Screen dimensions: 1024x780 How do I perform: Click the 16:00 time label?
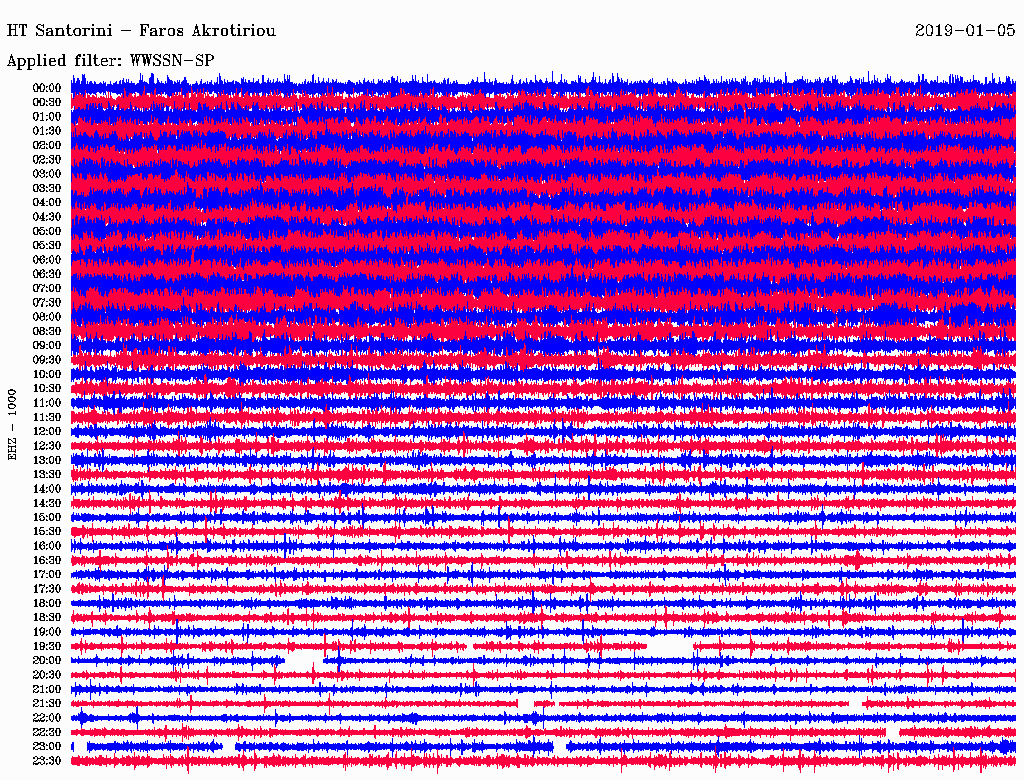pyautogui.click(x=46, y=546)
